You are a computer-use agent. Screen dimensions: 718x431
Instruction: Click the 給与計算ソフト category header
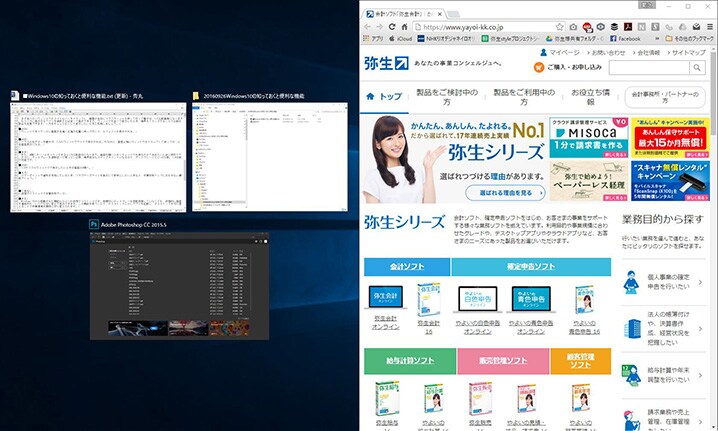point(410,361)
